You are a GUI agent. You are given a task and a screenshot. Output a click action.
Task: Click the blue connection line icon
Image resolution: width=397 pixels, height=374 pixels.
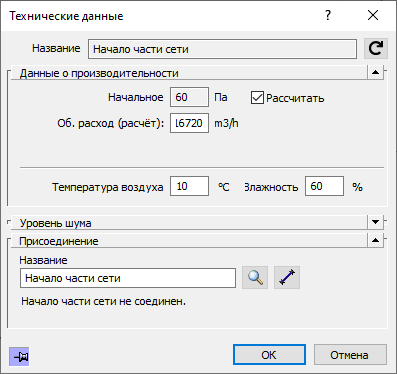pos(287,277)
